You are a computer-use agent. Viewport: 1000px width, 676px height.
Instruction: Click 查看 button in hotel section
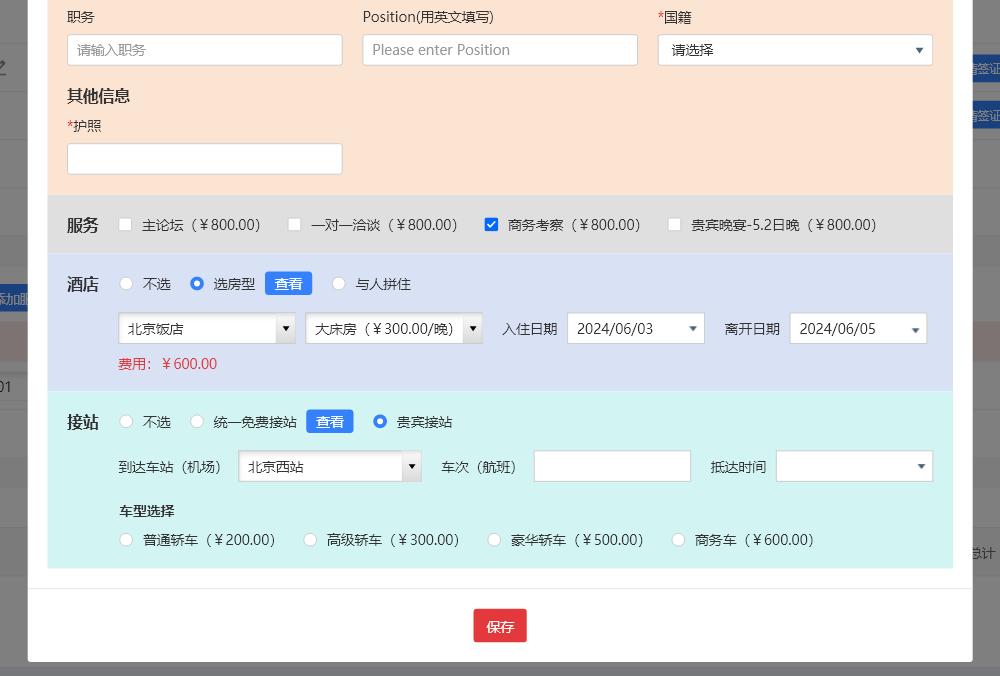pyautogui.click(x=288, y=284)
